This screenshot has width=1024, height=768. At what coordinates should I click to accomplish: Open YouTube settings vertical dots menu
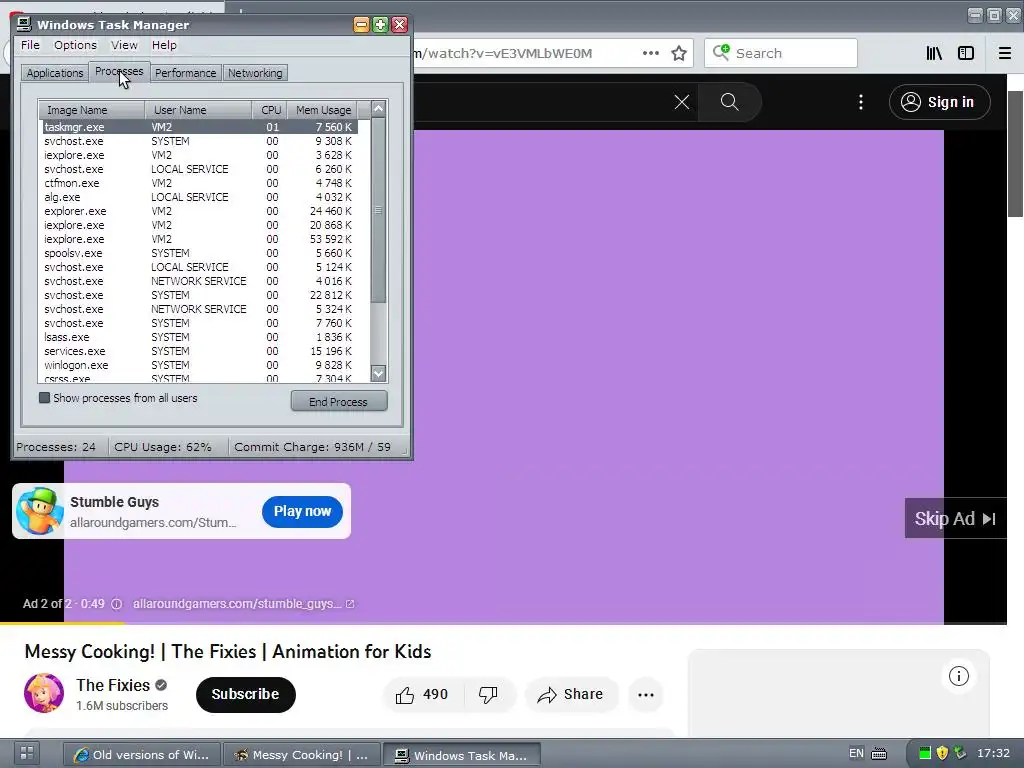861,102
